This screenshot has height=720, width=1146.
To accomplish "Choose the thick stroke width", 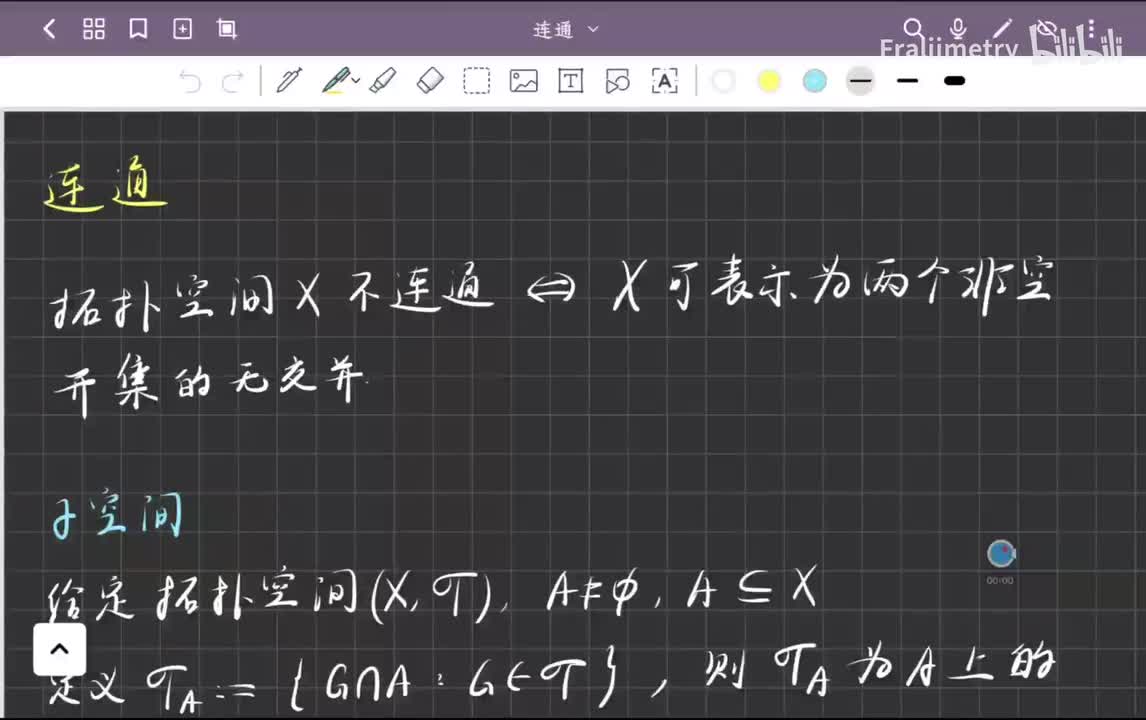I will (955, 80).
